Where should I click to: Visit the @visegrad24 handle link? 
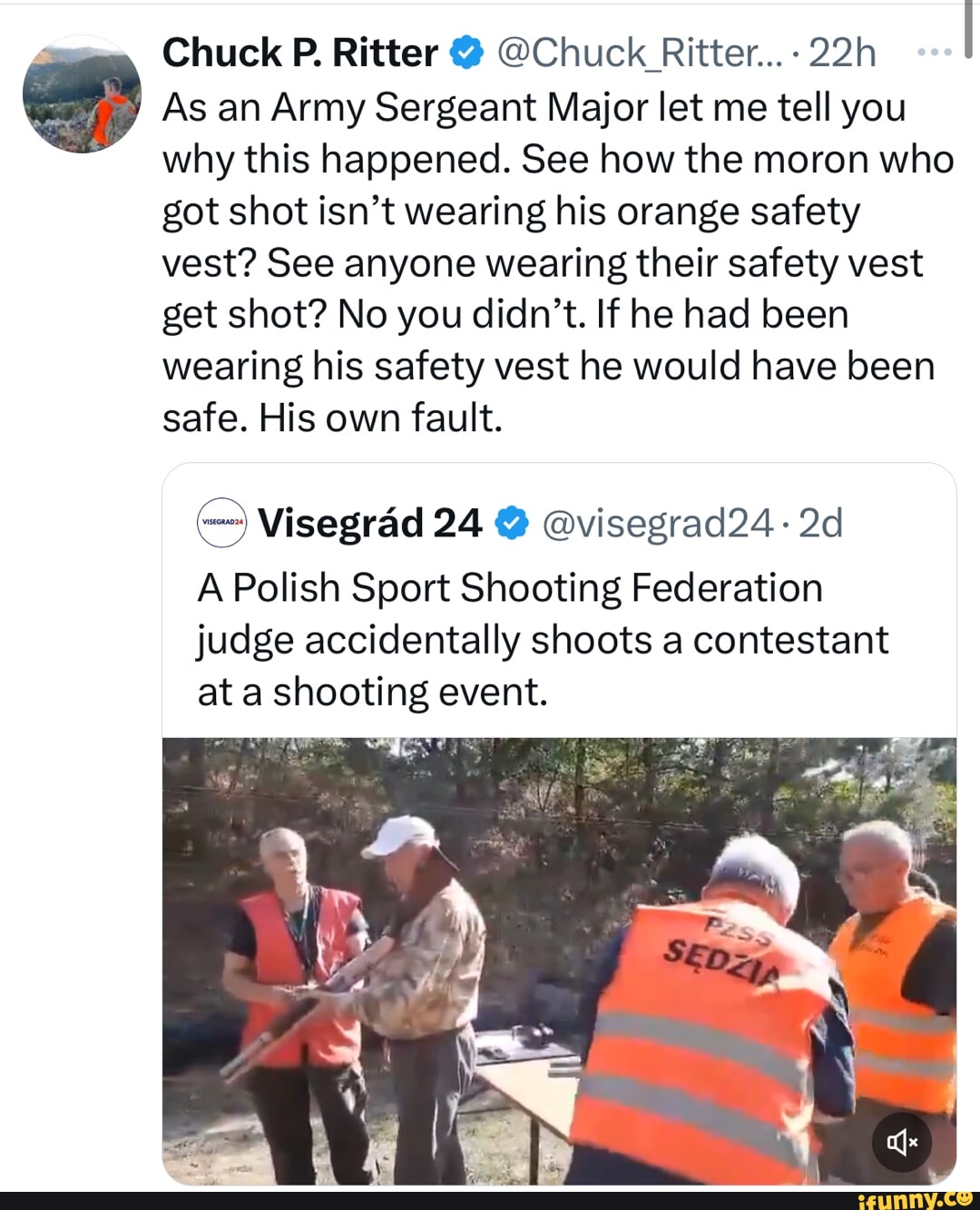point(657,524)
